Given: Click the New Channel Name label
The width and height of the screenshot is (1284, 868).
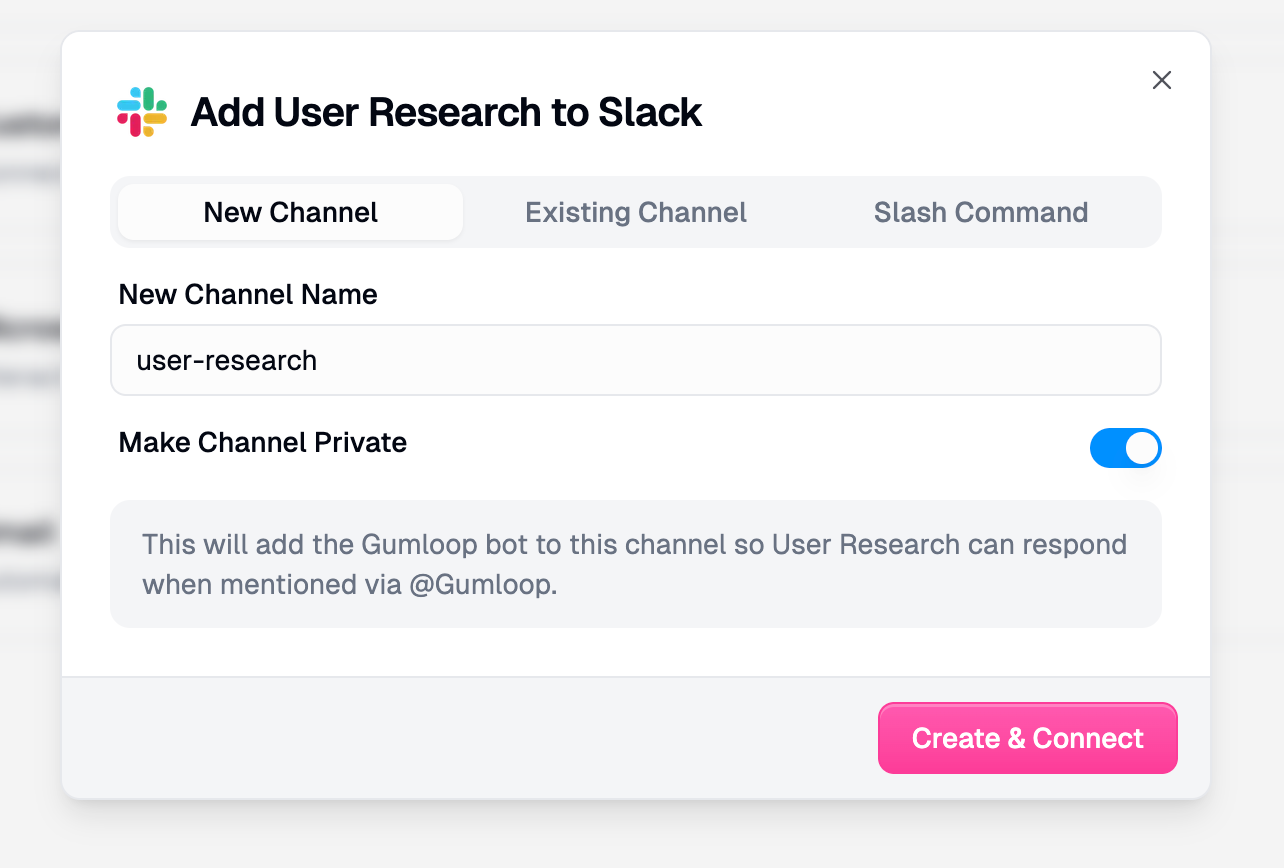Looking at the screenshot, I should pos(248,294).
